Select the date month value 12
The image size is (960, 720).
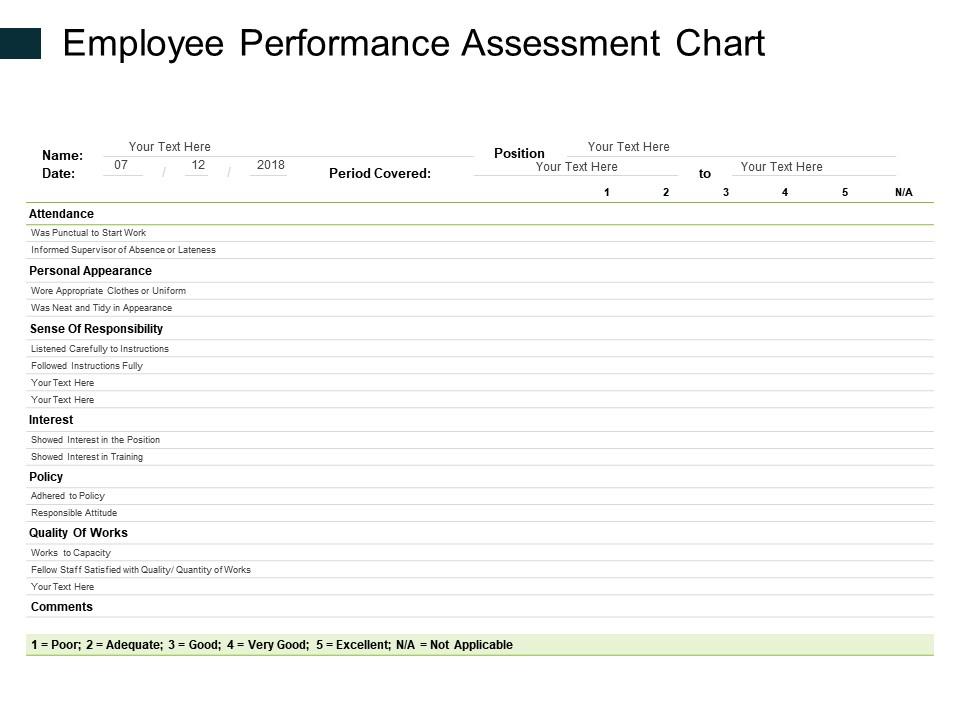tap(198, 165)
